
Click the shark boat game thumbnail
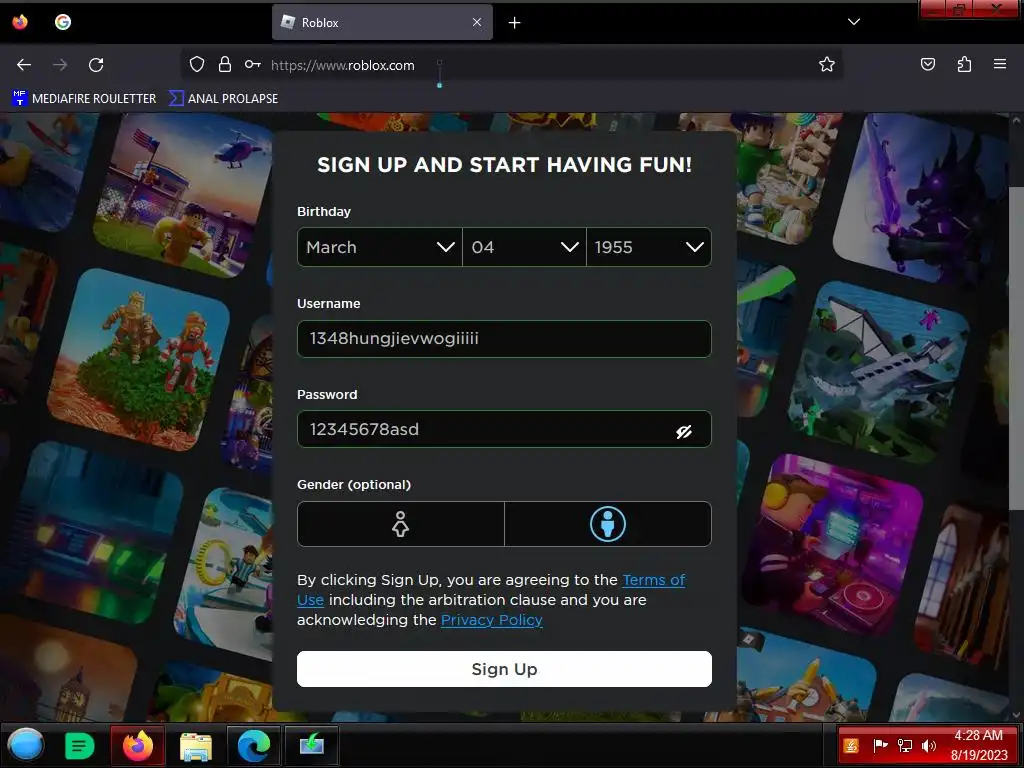(879, 372)
